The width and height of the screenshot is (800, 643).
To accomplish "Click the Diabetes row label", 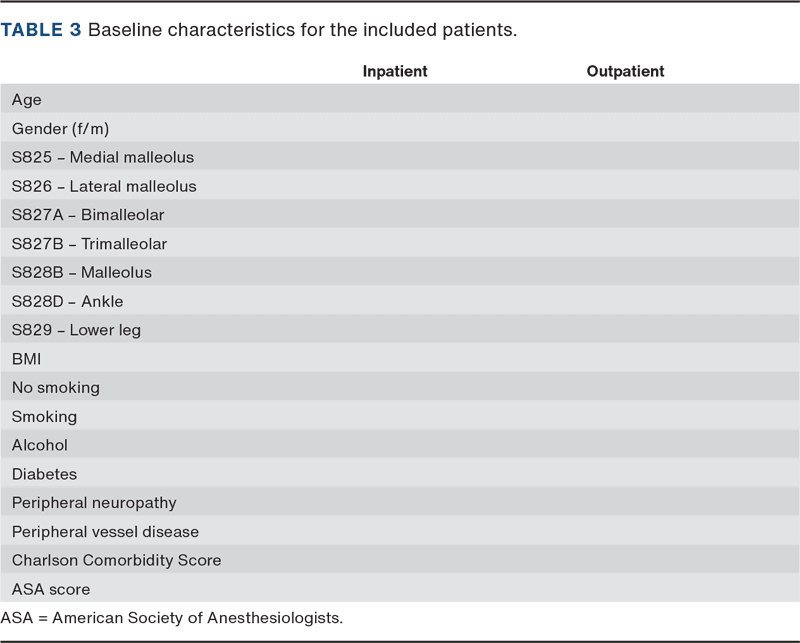I will 44,475.
